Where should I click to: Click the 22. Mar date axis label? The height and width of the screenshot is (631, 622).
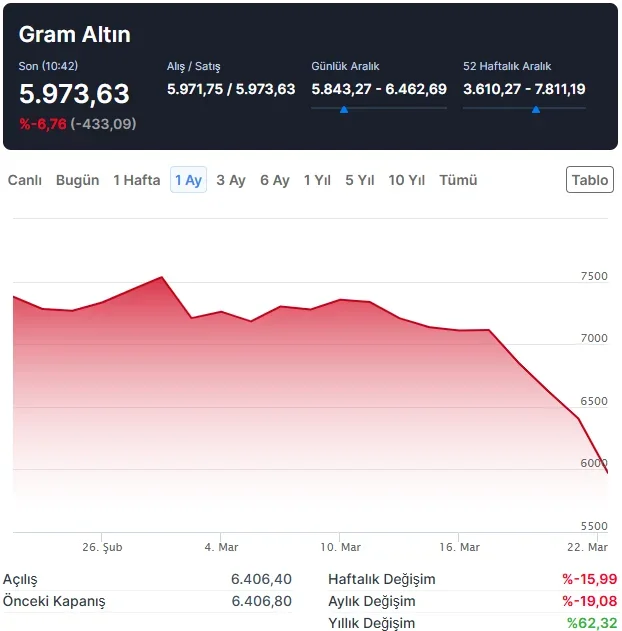(586, 547)
